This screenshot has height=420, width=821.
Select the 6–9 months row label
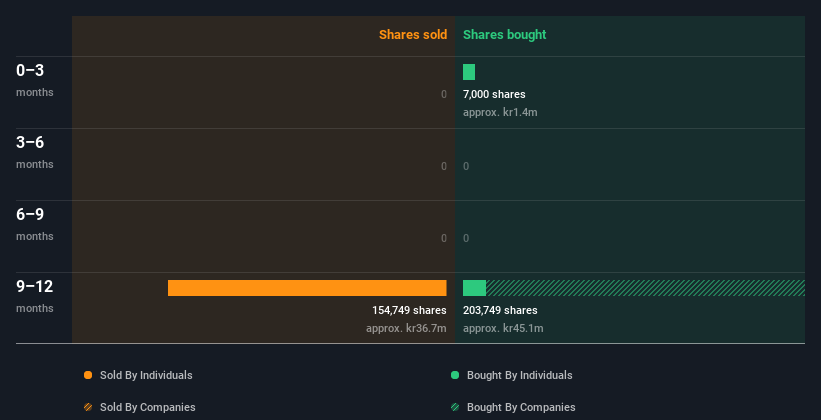coord(35,224)
